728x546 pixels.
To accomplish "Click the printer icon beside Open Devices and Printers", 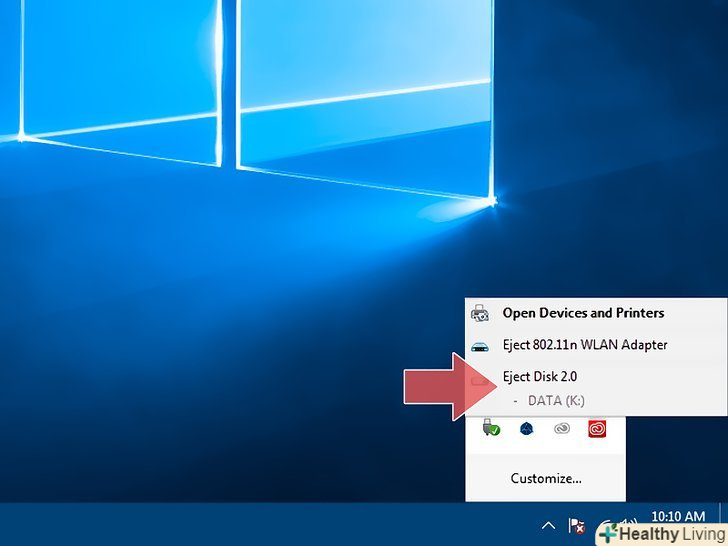I will click(x=480, y=313).
